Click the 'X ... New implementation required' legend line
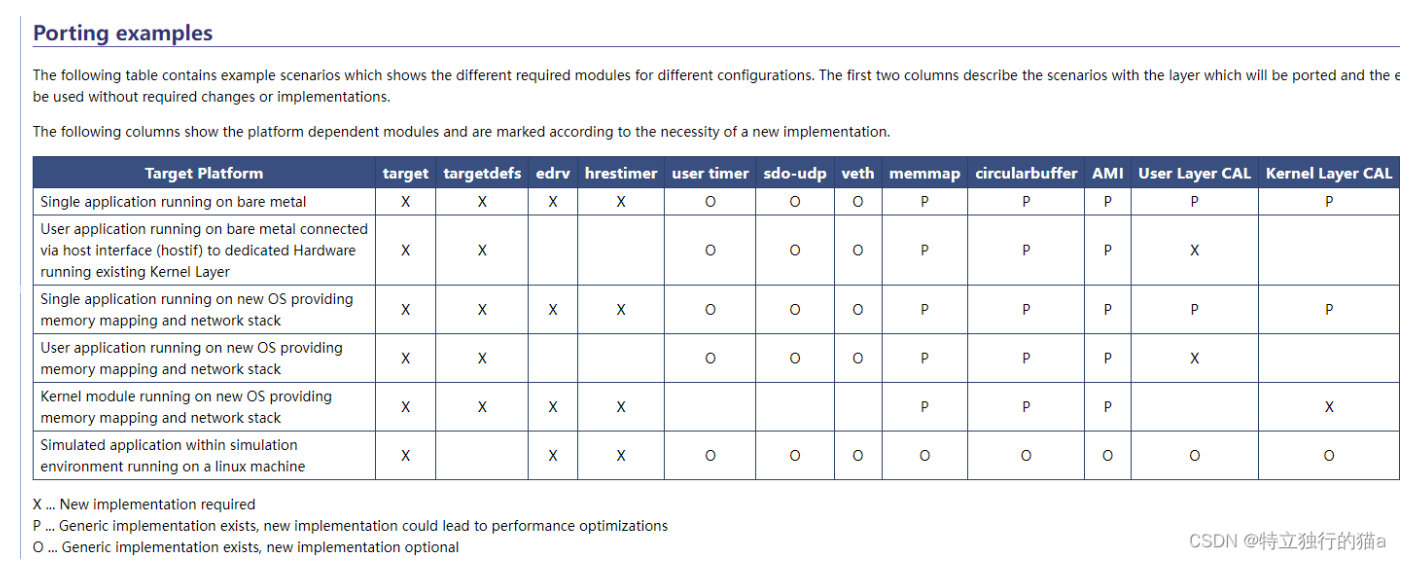 pos(144,504)
